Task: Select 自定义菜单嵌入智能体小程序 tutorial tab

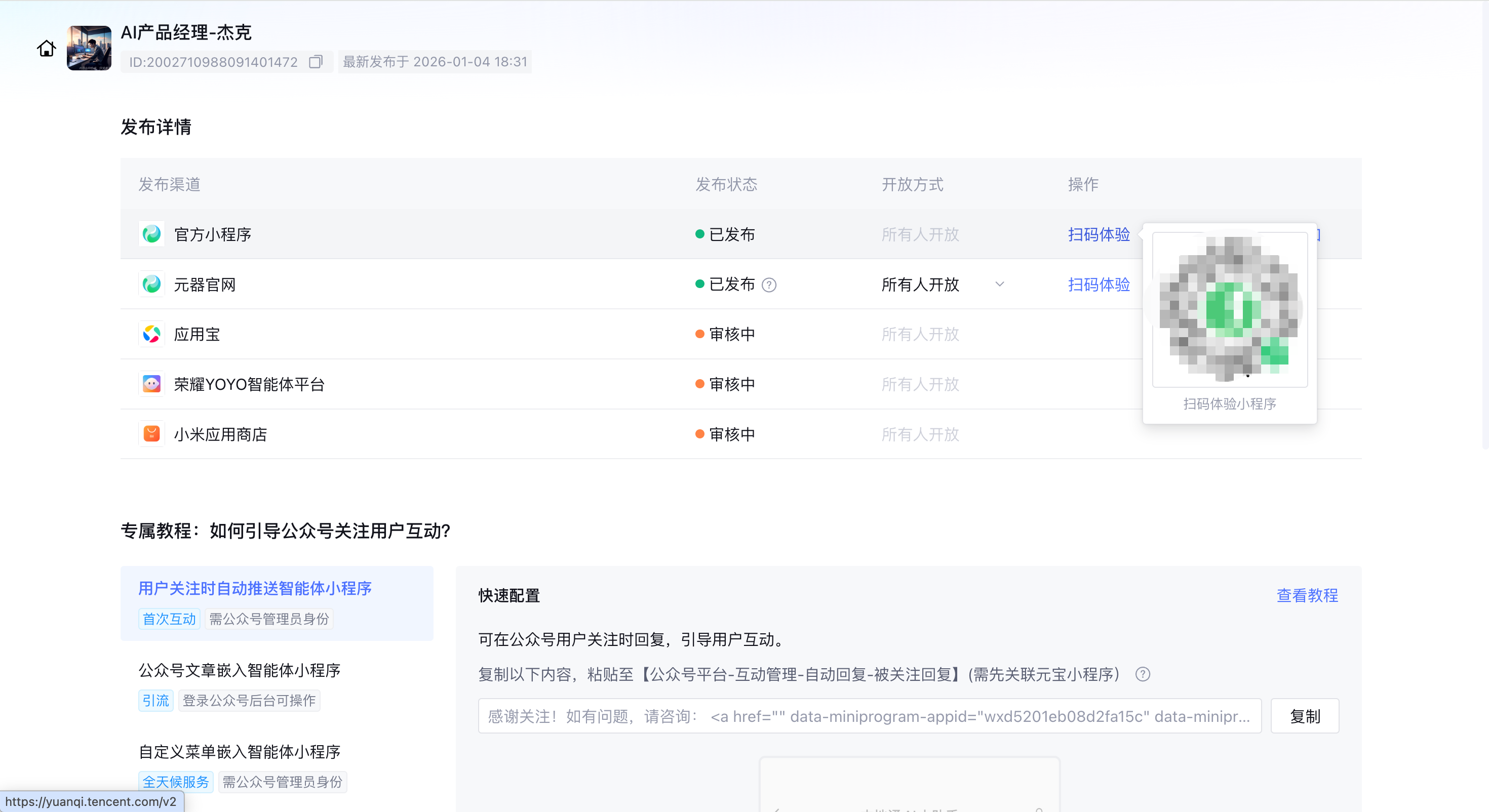Action: [239, 752]
